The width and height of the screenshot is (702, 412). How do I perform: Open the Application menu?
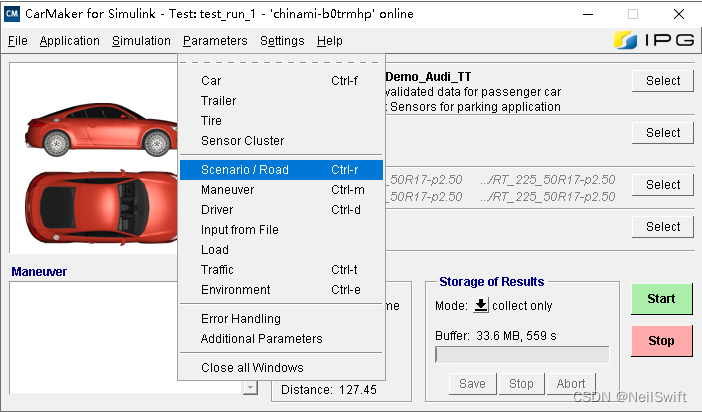click(69, 41)
